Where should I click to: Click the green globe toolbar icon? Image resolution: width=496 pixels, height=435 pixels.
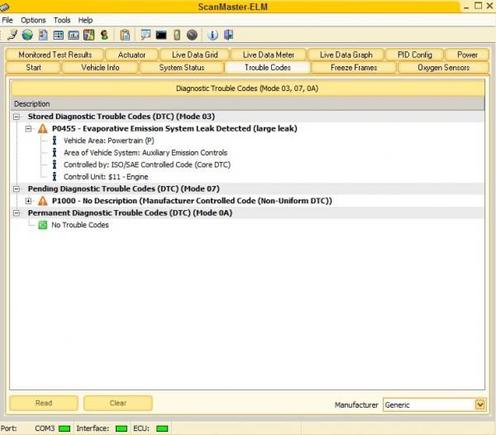[27, 35]
